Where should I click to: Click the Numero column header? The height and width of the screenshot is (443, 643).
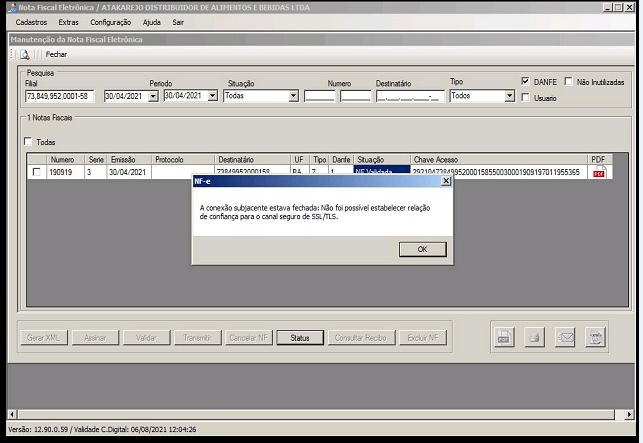pyautogui.click(x=66, y=160)
